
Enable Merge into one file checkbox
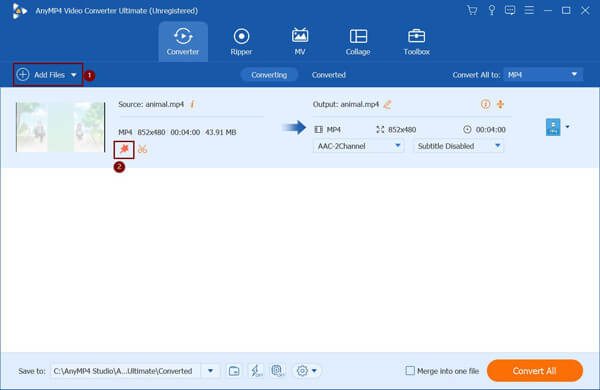coord(410,370)
